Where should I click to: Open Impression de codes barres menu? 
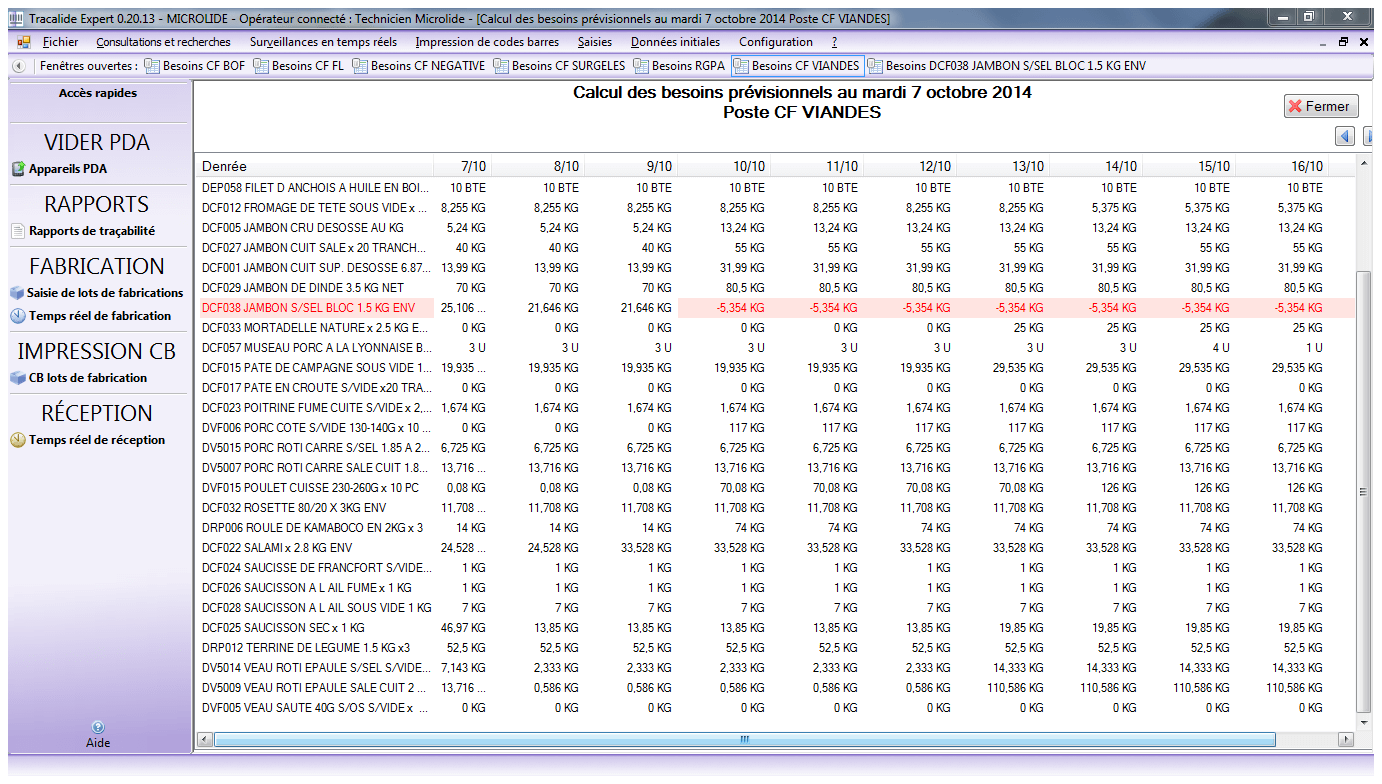click(487, 42)
